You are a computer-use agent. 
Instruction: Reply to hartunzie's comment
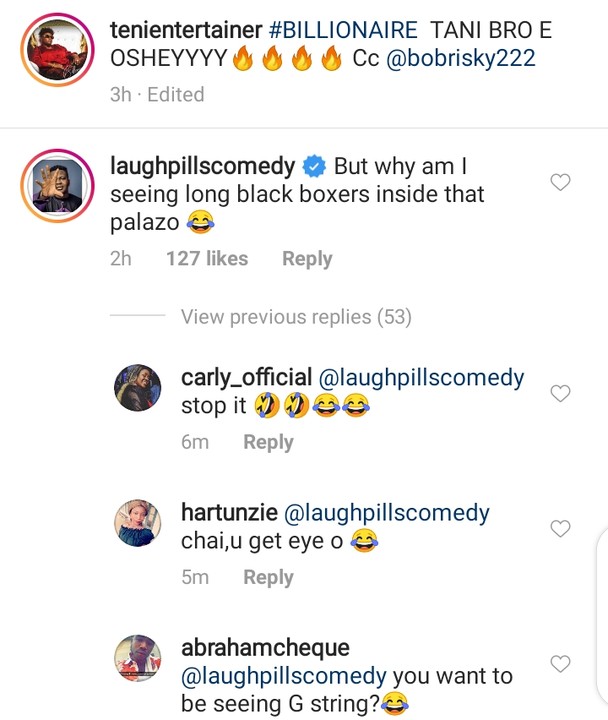tap(268, 577)
